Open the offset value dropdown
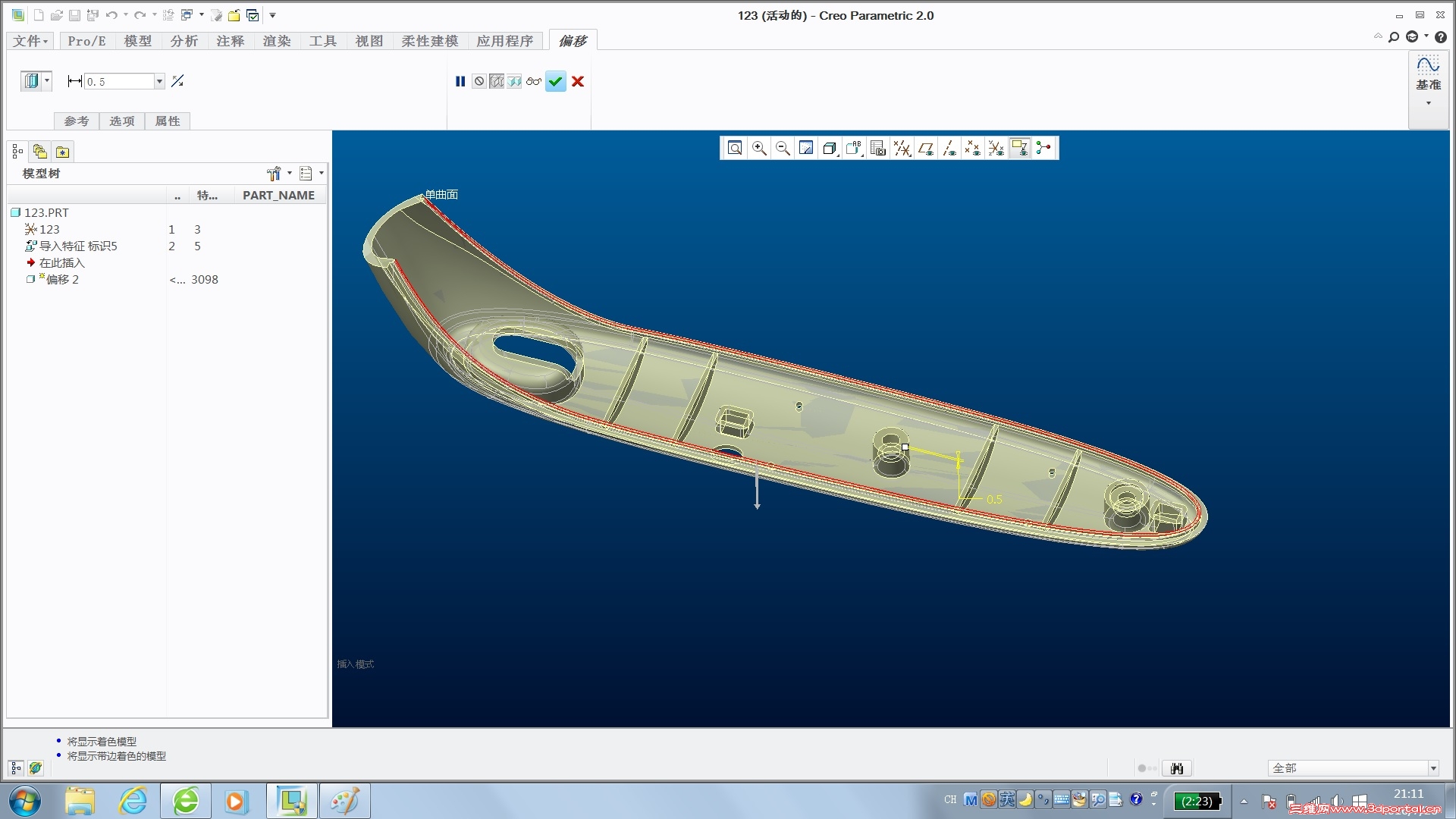 click(159, 82)
